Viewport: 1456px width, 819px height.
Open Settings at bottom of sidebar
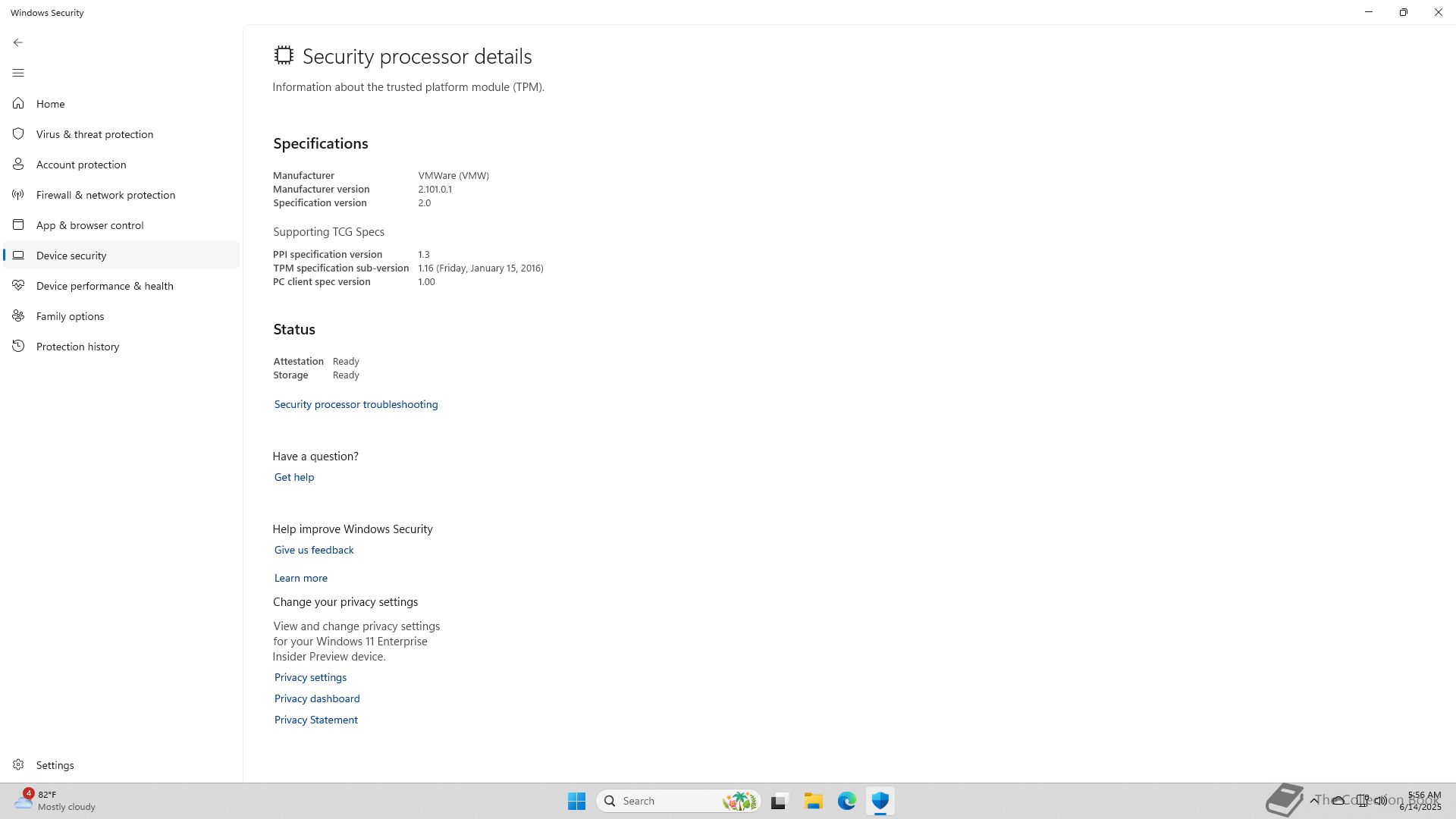[x=55, y=765]
